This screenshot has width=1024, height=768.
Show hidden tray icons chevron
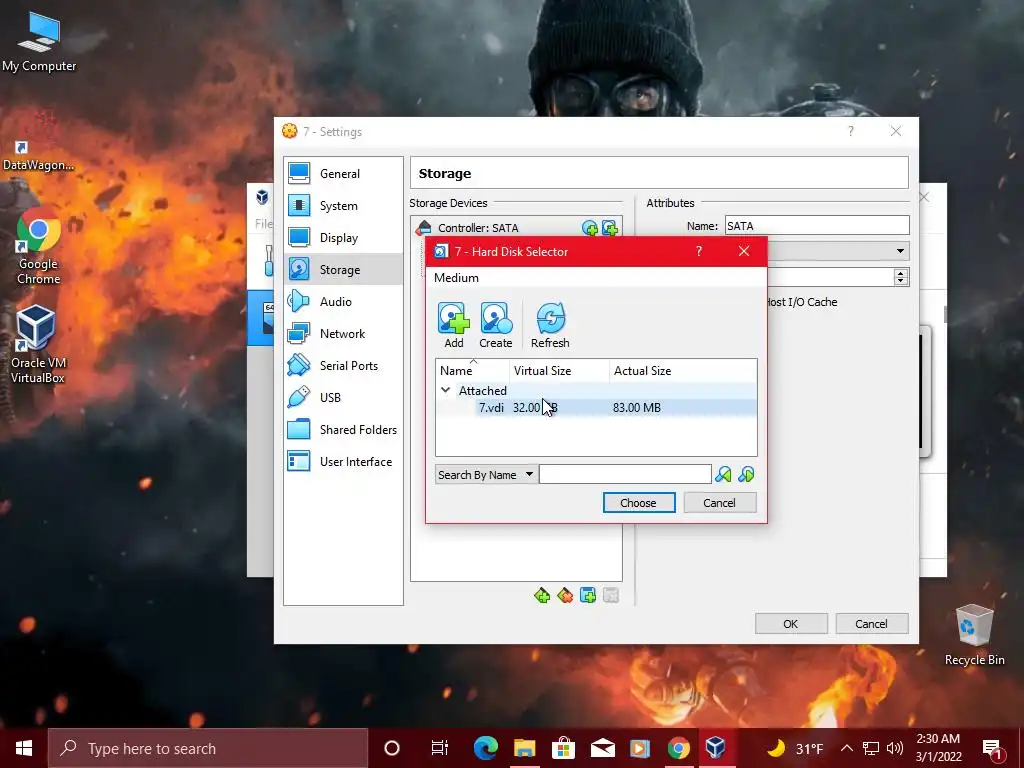click(846, 748)
